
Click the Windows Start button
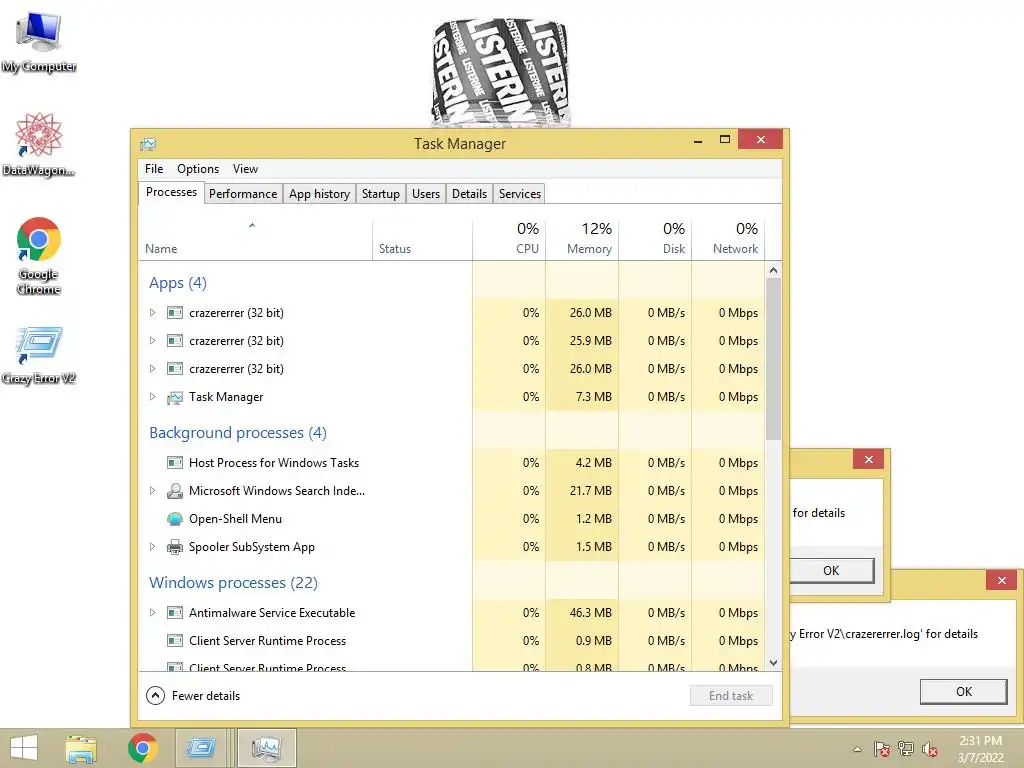click(24, 748)
